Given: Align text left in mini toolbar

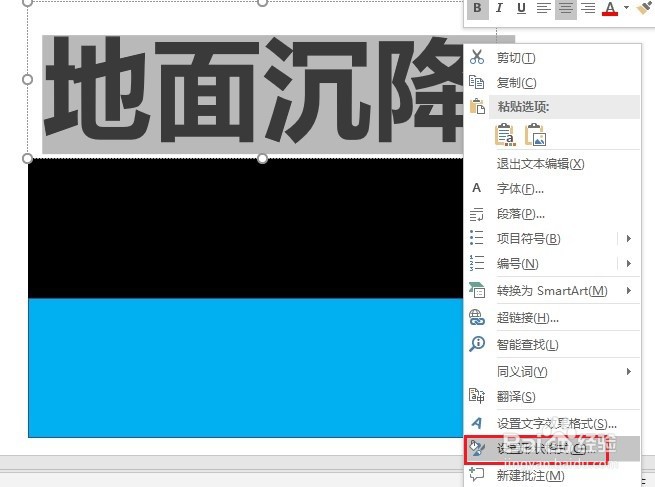Looking at the screenshot, I should tap(543, 8).
